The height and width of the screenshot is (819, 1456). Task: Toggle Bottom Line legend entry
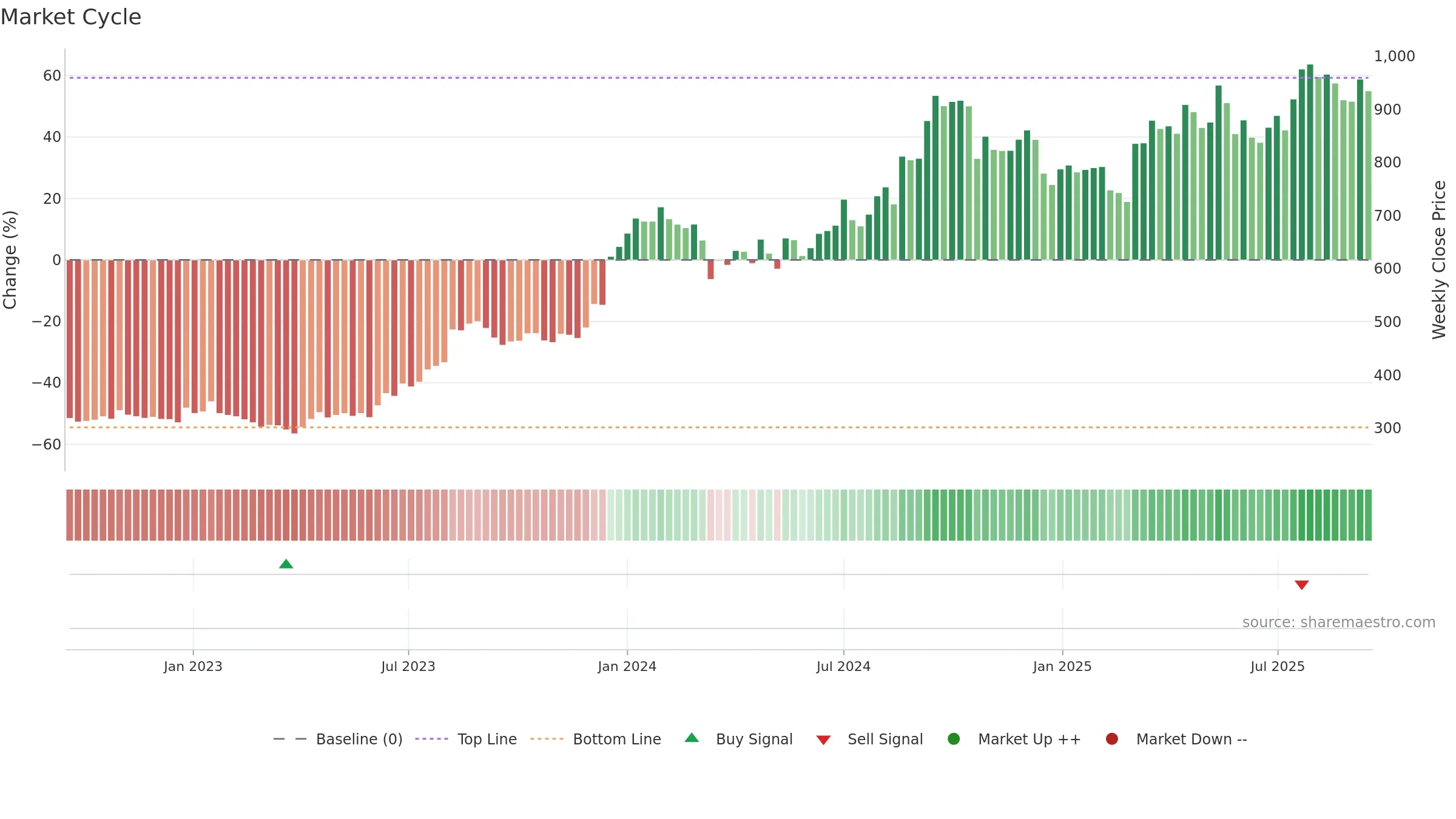596,739
